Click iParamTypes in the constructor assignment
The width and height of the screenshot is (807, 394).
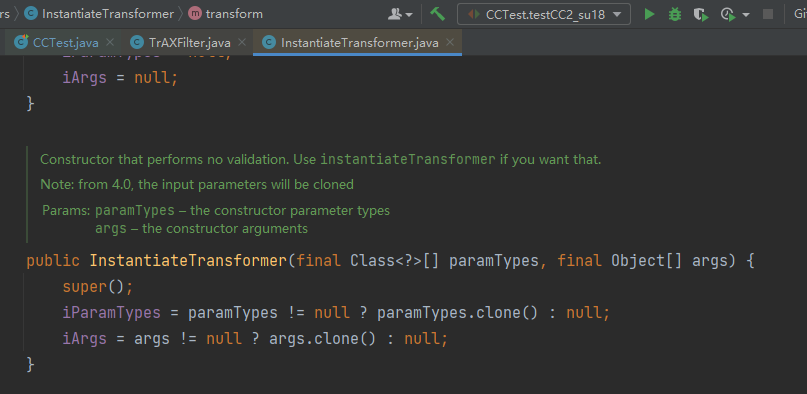(112, 312)
